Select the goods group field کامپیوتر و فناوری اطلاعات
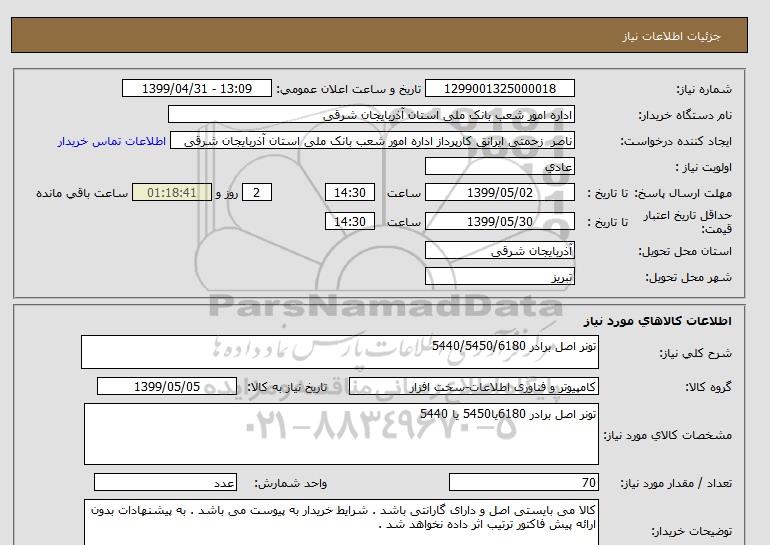This screenshot has height=545, width=770. click(x=474, y=386)
